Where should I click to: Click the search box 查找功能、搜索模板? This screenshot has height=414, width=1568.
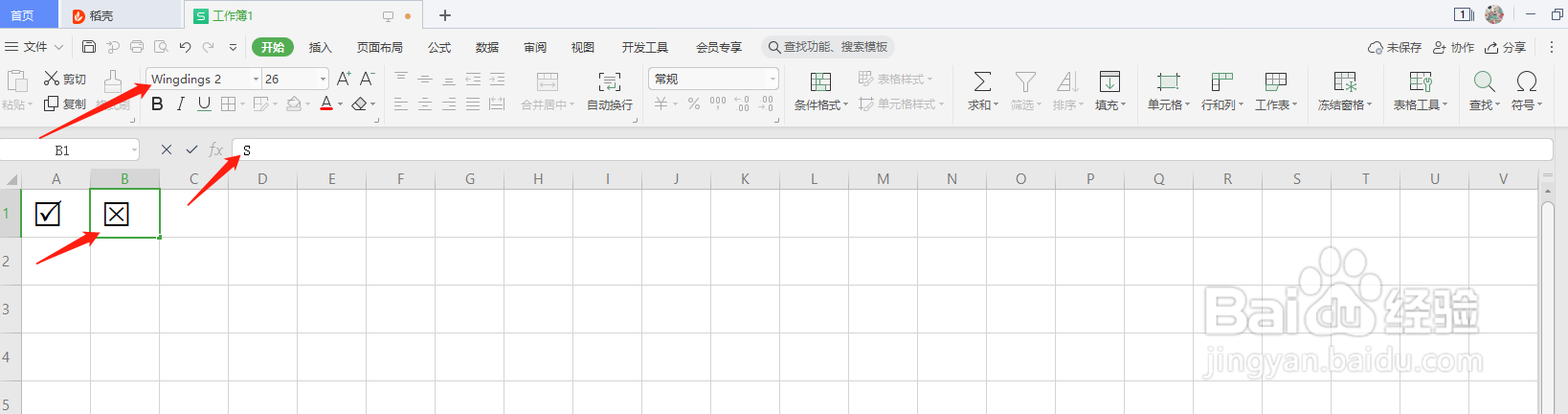point(829,47)
